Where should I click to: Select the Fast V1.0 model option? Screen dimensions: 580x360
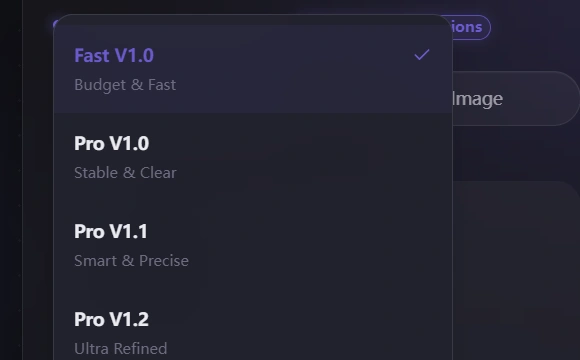point(253,69)
